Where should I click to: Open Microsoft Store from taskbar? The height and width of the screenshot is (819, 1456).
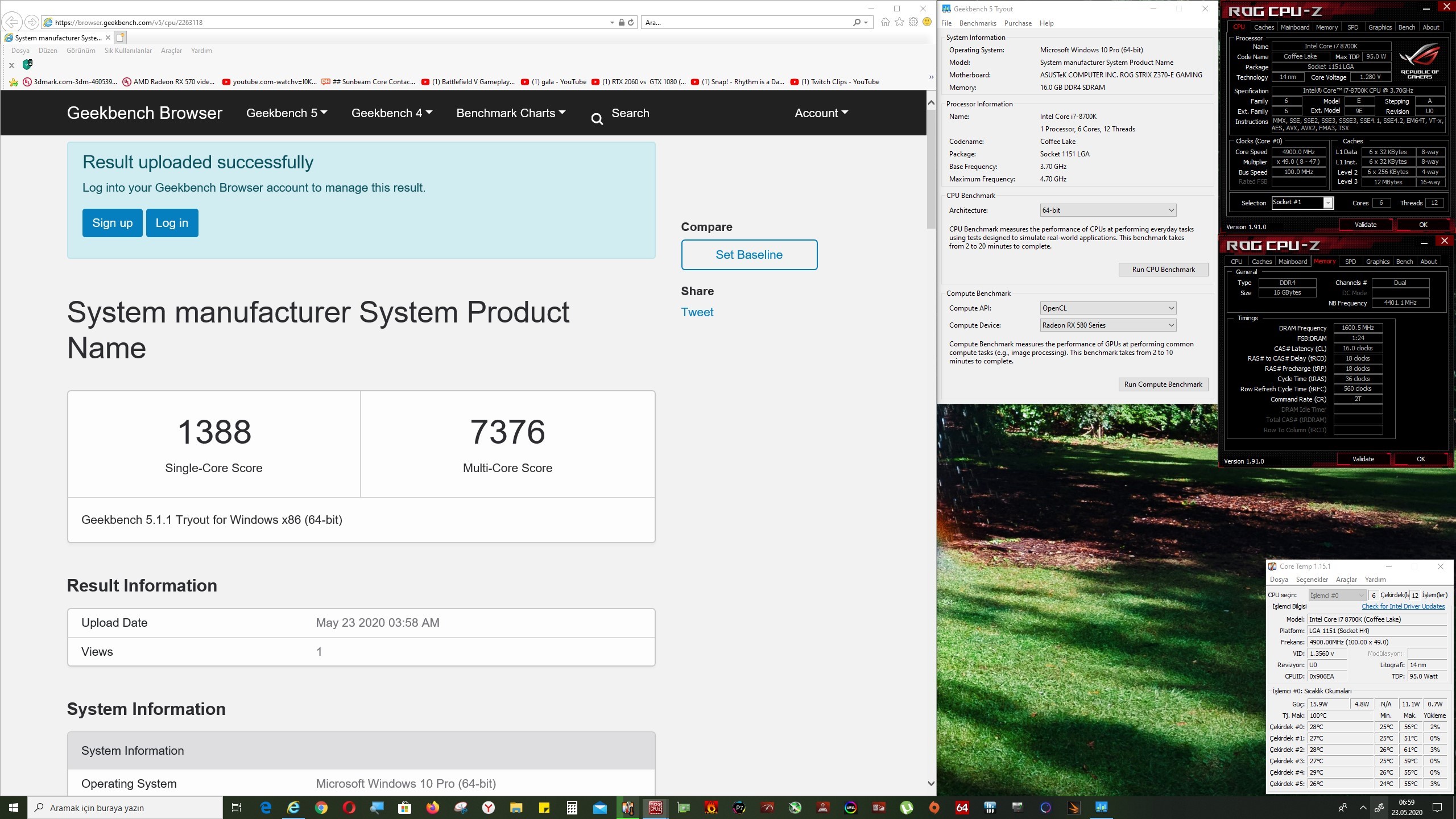pos(404,808)
